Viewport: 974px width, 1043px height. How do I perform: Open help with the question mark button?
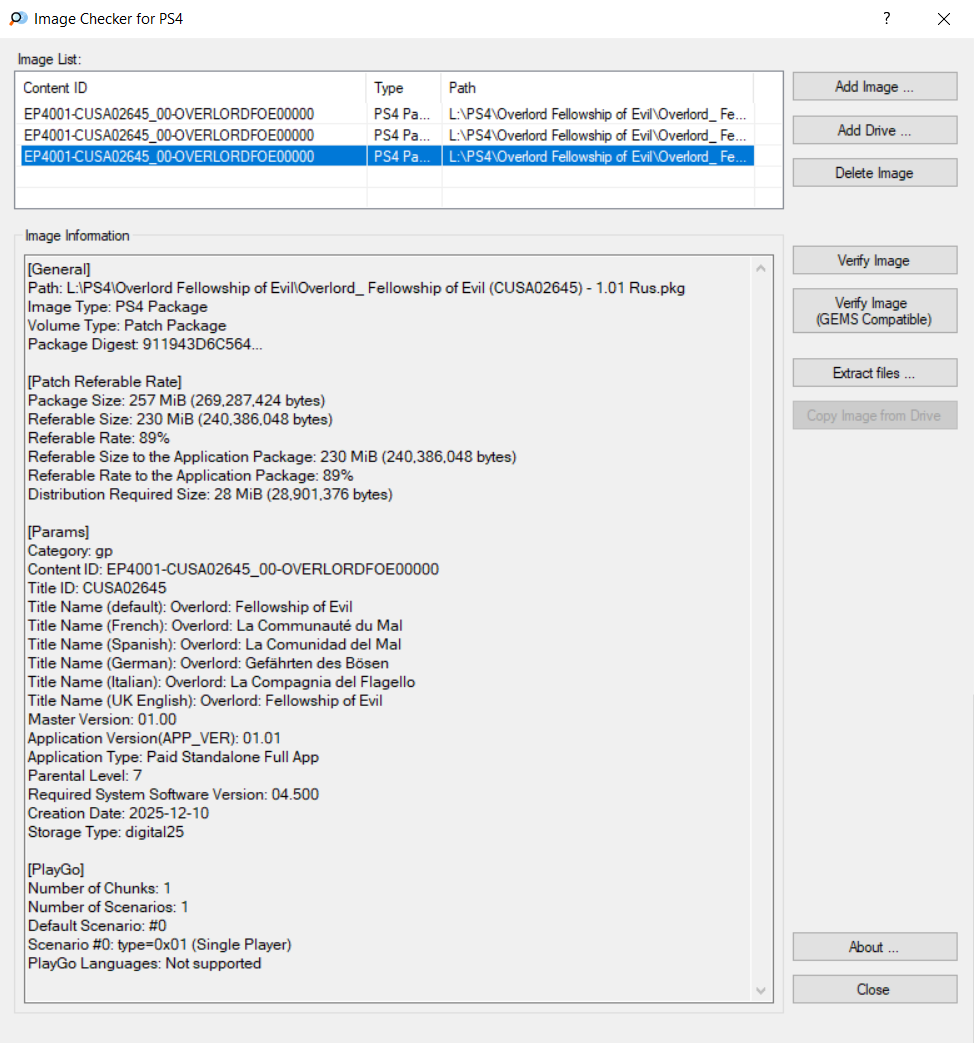886,19
